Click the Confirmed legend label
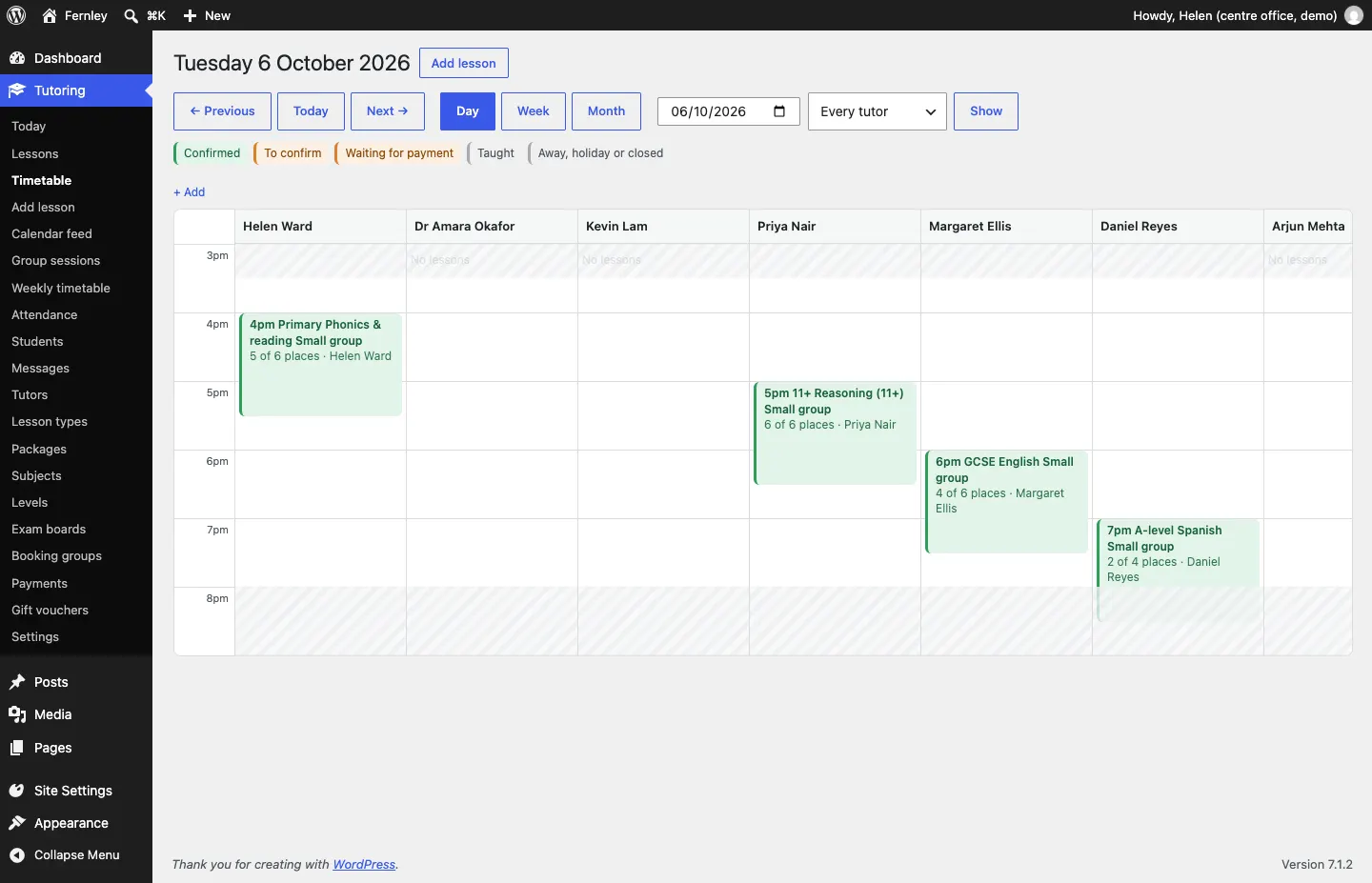This screenshot has height=883, width=1372. 212,153
